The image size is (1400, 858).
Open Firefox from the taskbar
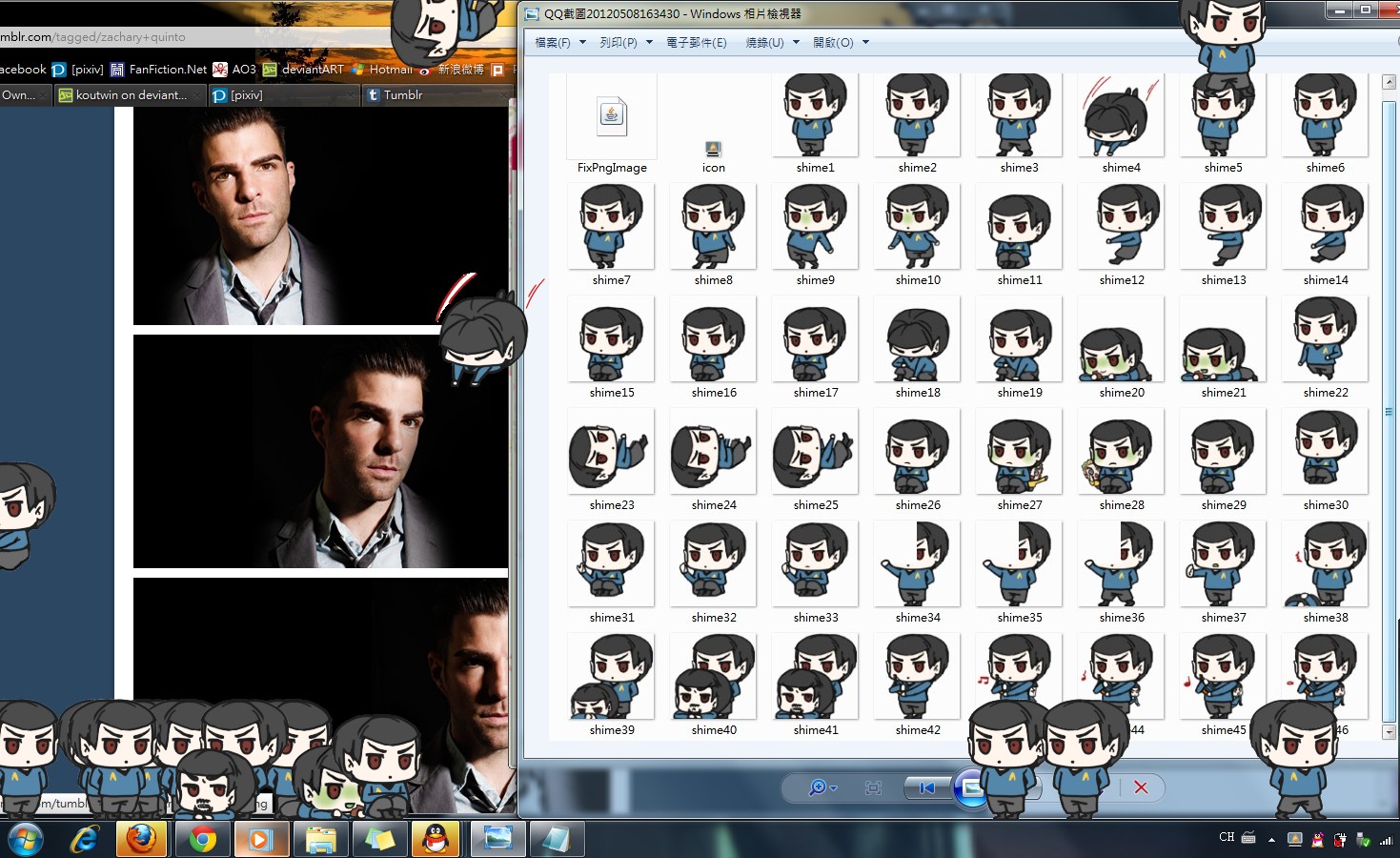(141, 839)
